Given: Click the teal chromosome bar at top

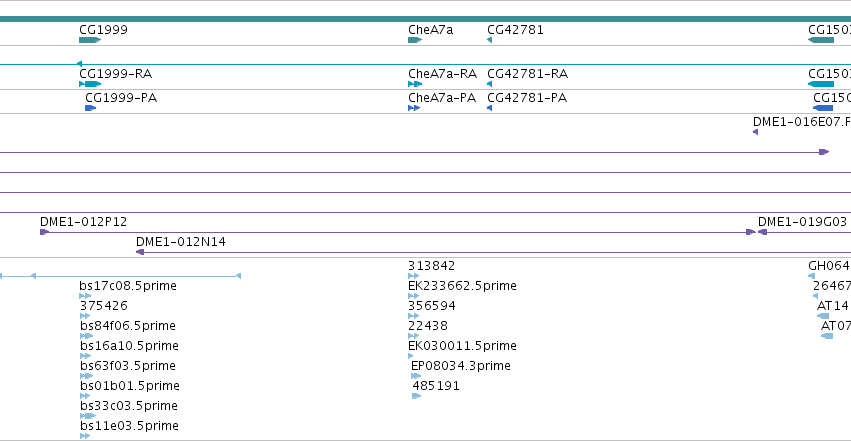Looking at the screenshot, I should [426, 19].
